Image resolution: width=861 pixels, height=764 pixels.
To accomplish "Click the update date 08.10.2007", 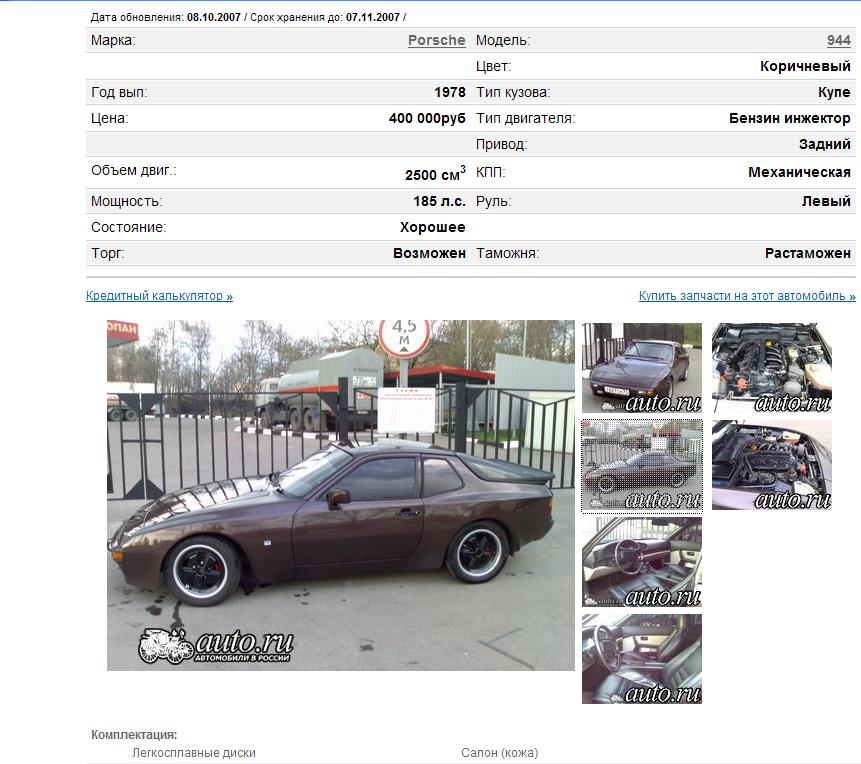I will click(x=214, y=18).
